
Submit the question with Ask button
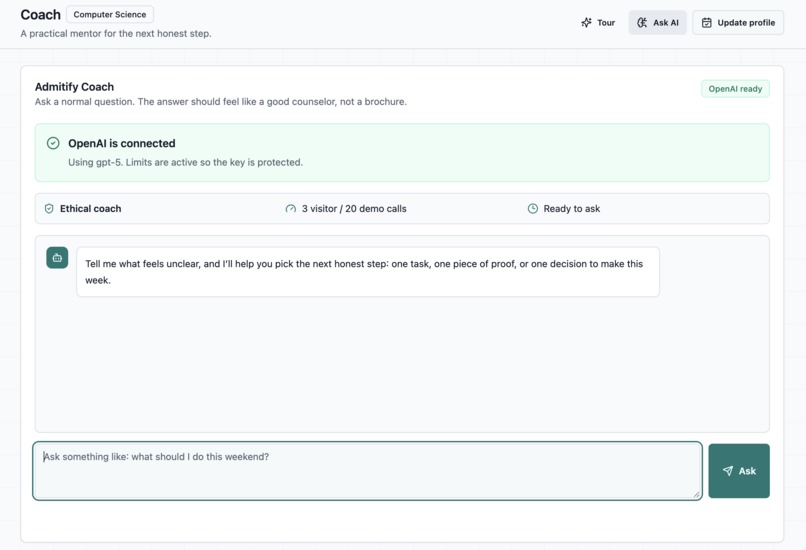click(739, 471)
